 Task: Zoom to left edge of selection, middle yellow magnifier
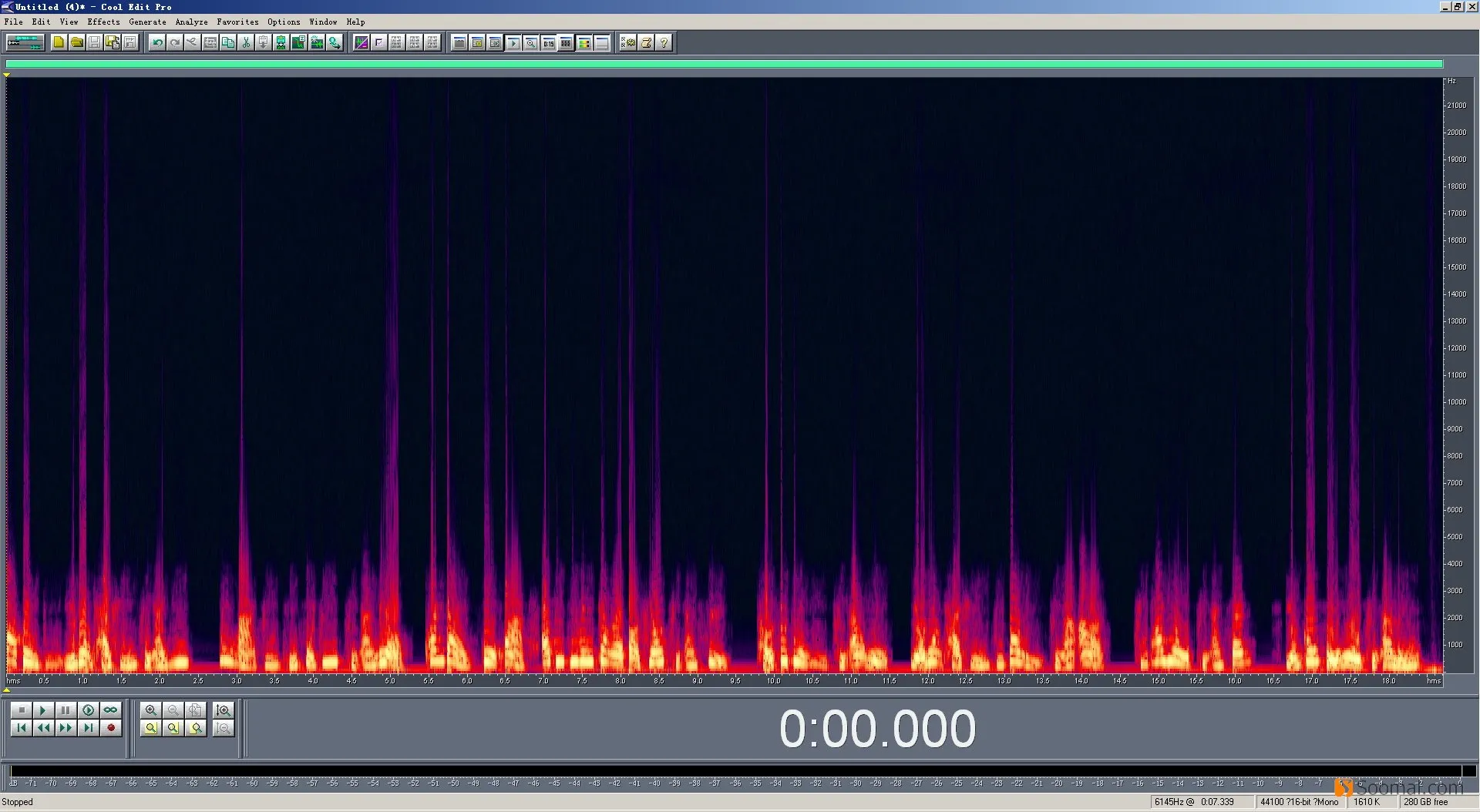point(173,727)
